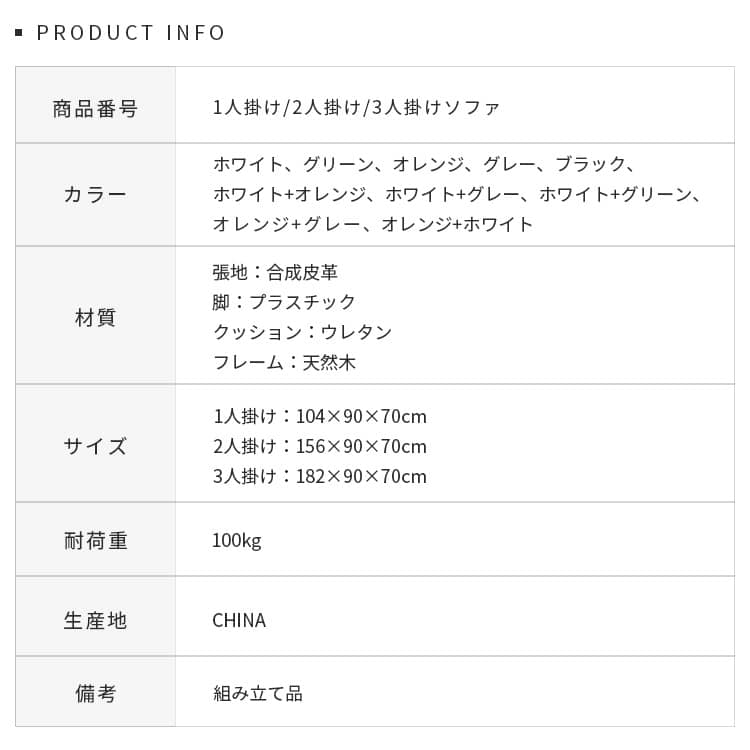This screenshot has width=750, height=750.
Task: Click the フレーム：天然木 text
Action: tap(284, 362)
